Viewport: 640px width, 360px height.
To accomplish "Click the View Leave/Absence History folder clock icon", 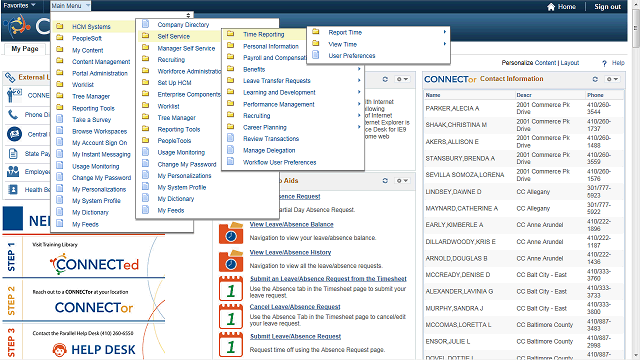I will pos(231,261).
